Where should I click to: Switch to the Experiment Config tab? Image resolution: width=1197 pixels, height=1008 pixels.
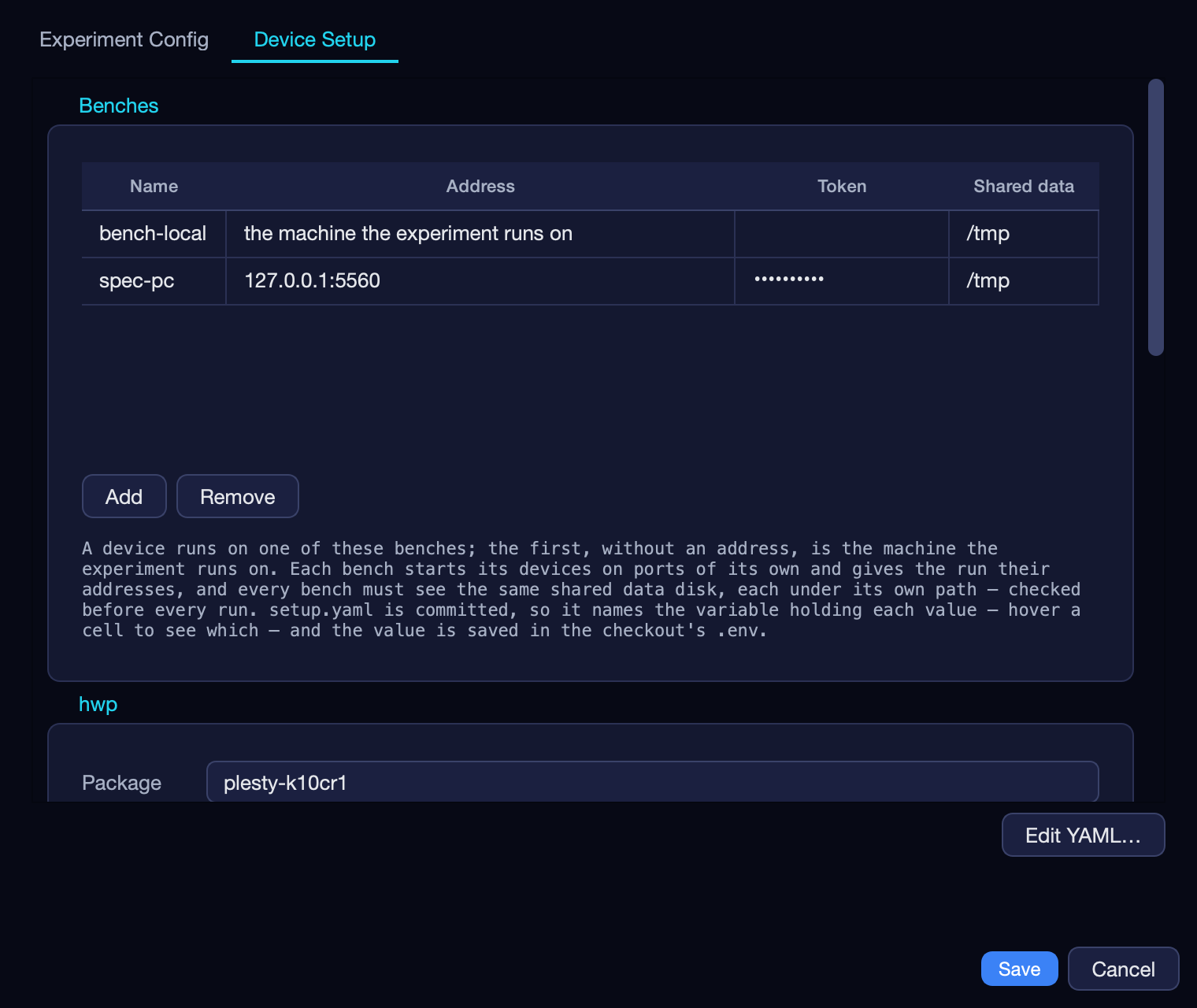click(x=124, y=39)
